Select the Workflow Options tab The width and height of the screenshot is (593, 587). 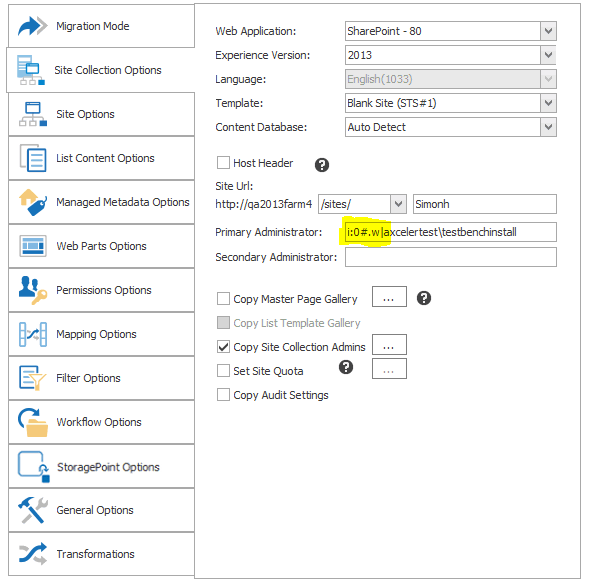pyautogui.click(x=101, y=422)
